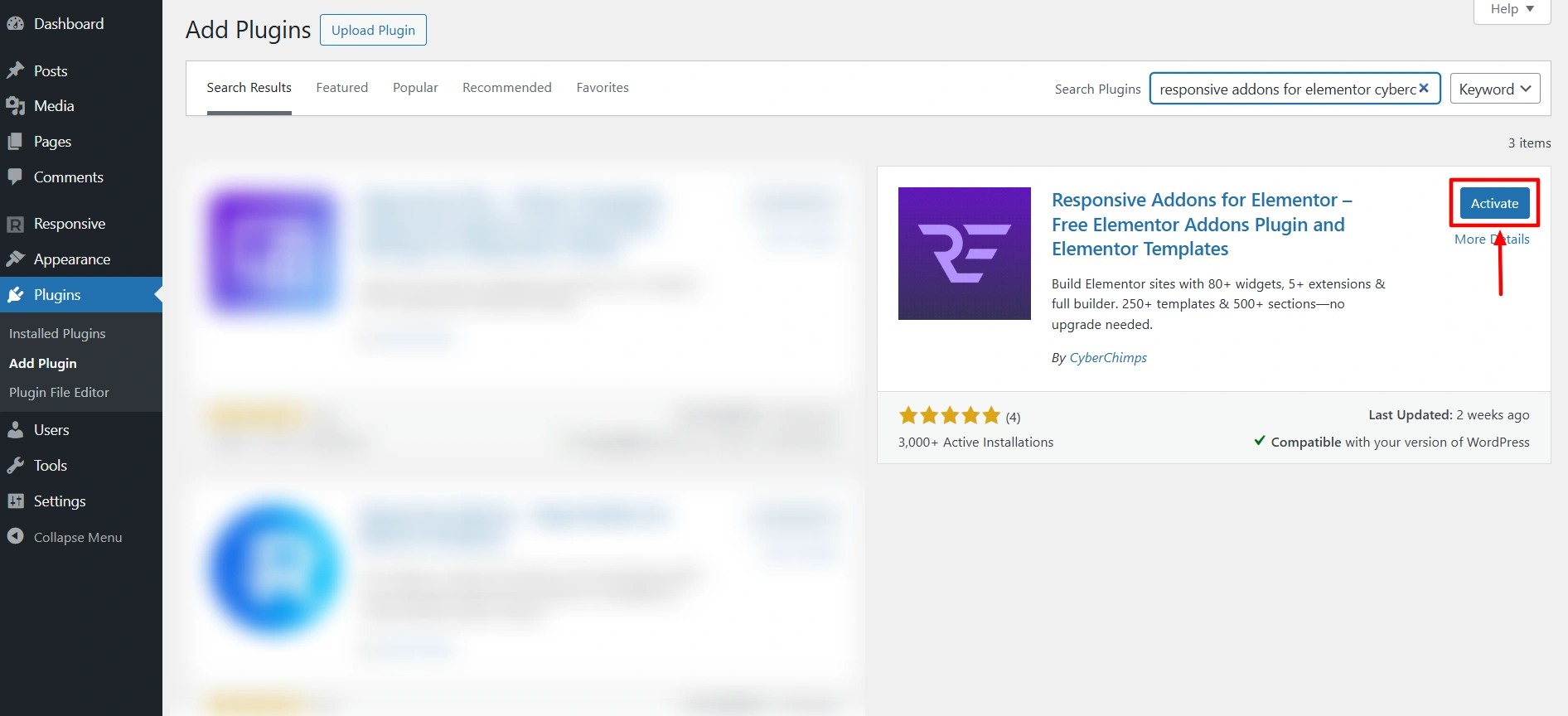The height and width of the screenshot is (716, 1568).
Task: Open Installed Plugins submenu item
Action: (x=57, y=333)
